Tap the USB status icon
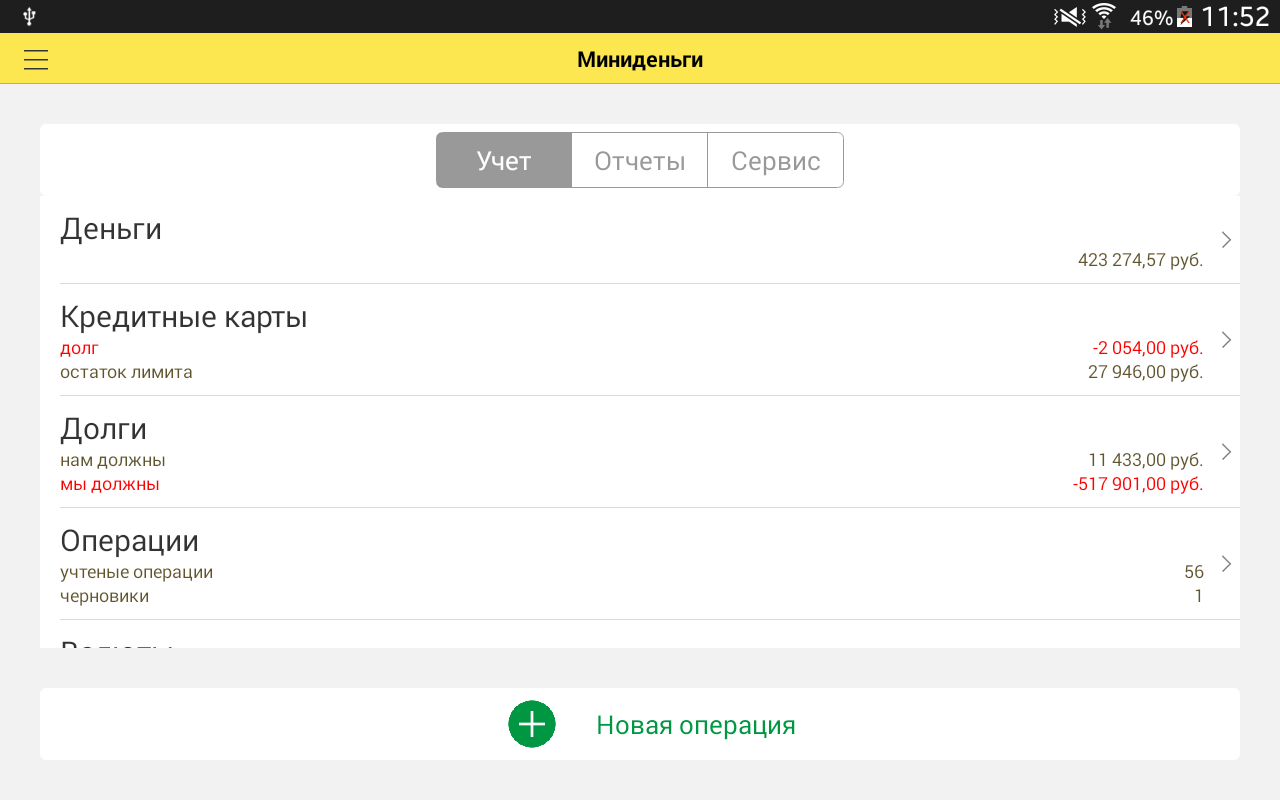Image resolution: width=1280 pixels, height=800 pixels. point(29,16)
